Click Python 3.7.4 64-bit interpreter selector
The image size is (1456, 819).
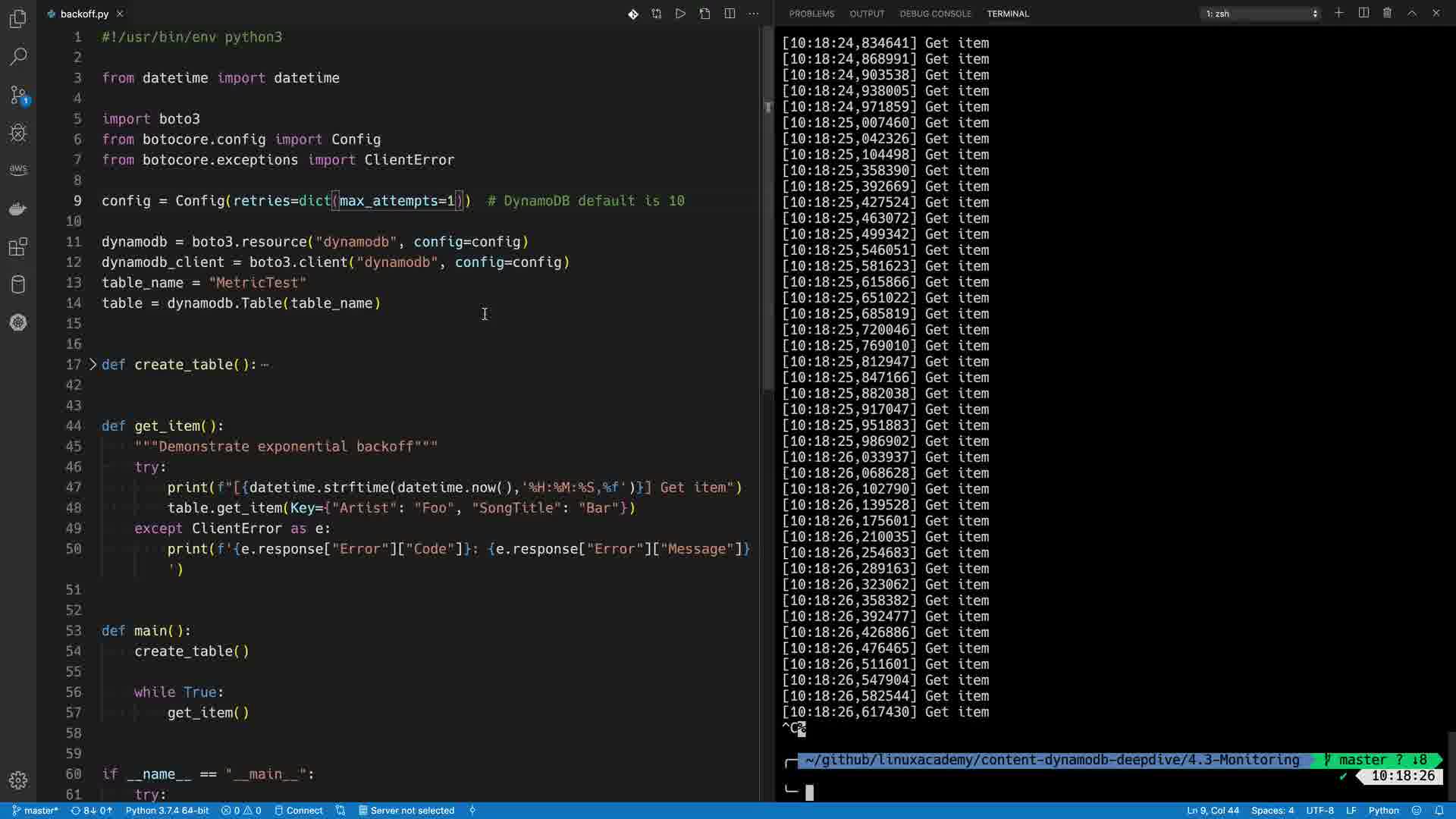click(167, 811)
